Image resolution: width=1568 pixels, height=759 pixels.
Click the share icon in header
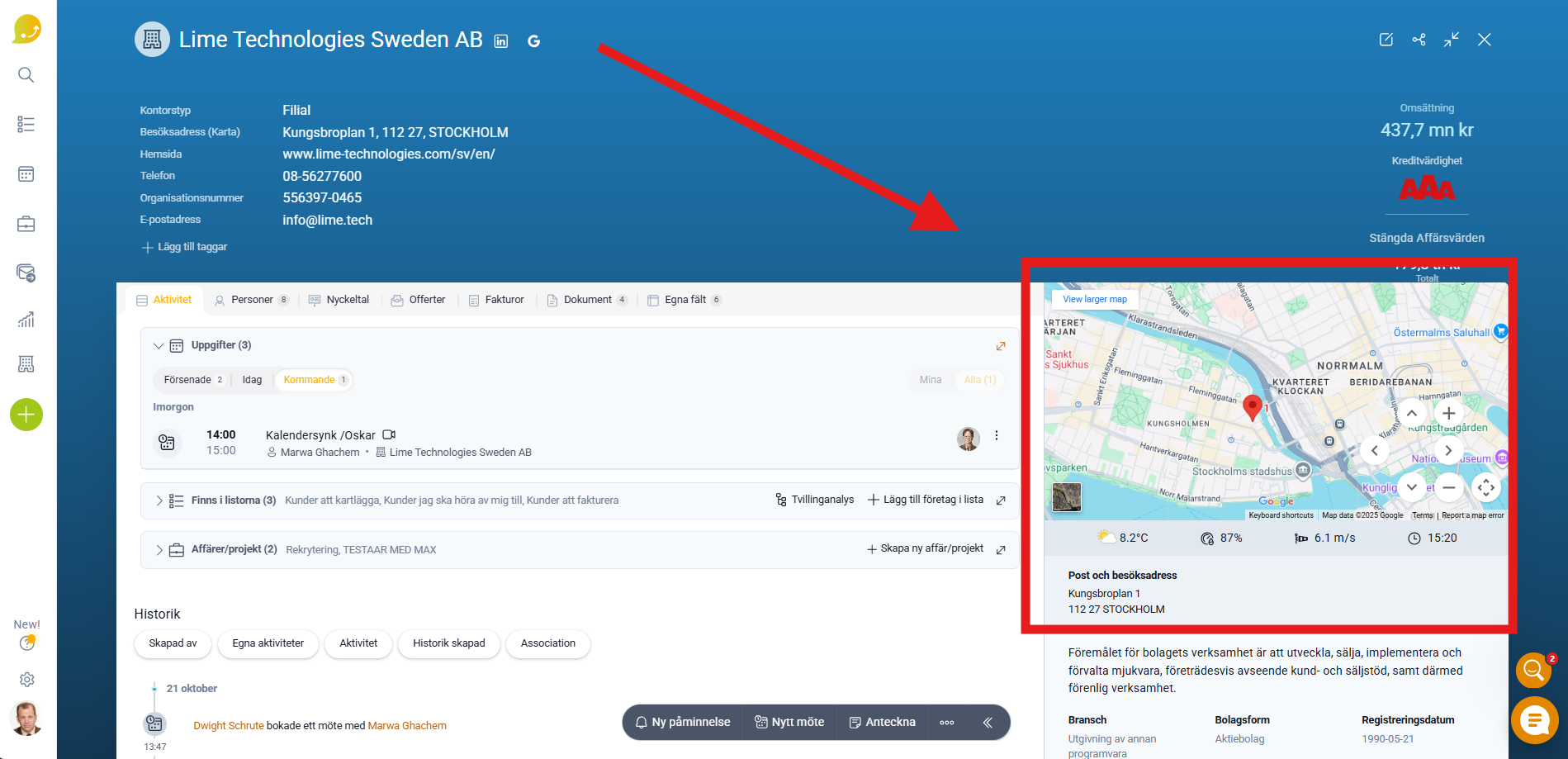pyautogui.click(x=1419, y=40)
